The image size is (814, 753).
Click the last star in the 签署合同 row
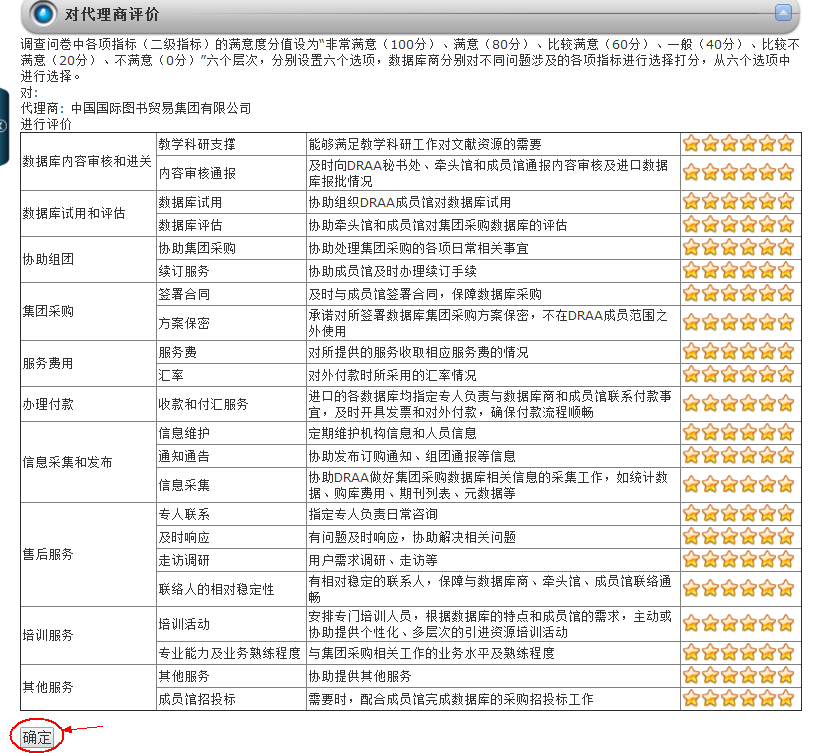pyautogui.click(x=786, y=294)
